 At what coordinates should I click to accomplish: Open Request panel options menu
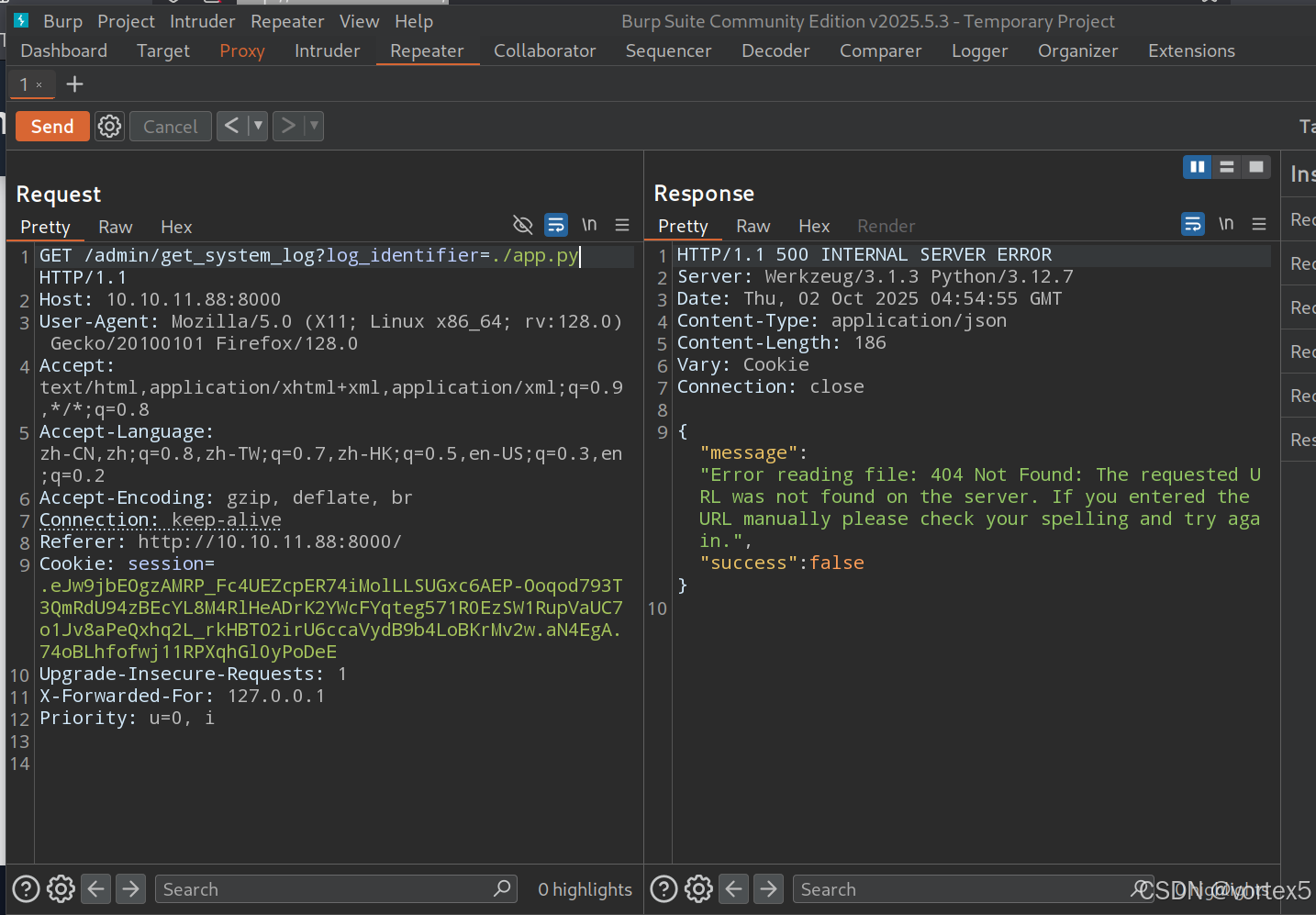(622, 225)
